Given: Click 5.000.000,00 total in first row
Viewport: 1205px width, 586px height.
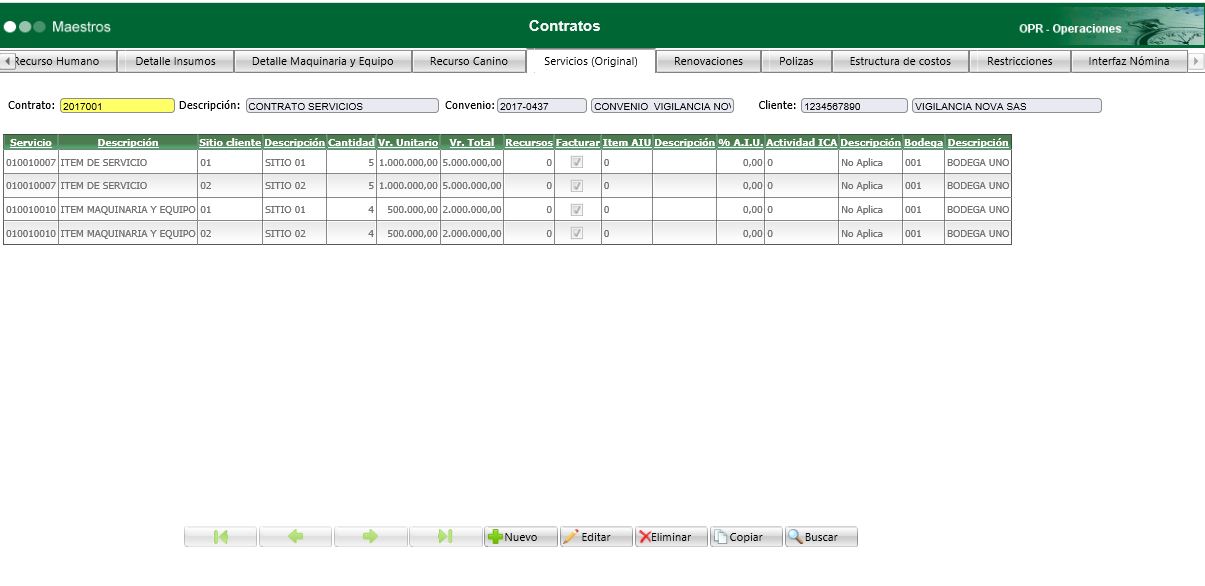Looking at the screenshot, I should click(472, 162).
